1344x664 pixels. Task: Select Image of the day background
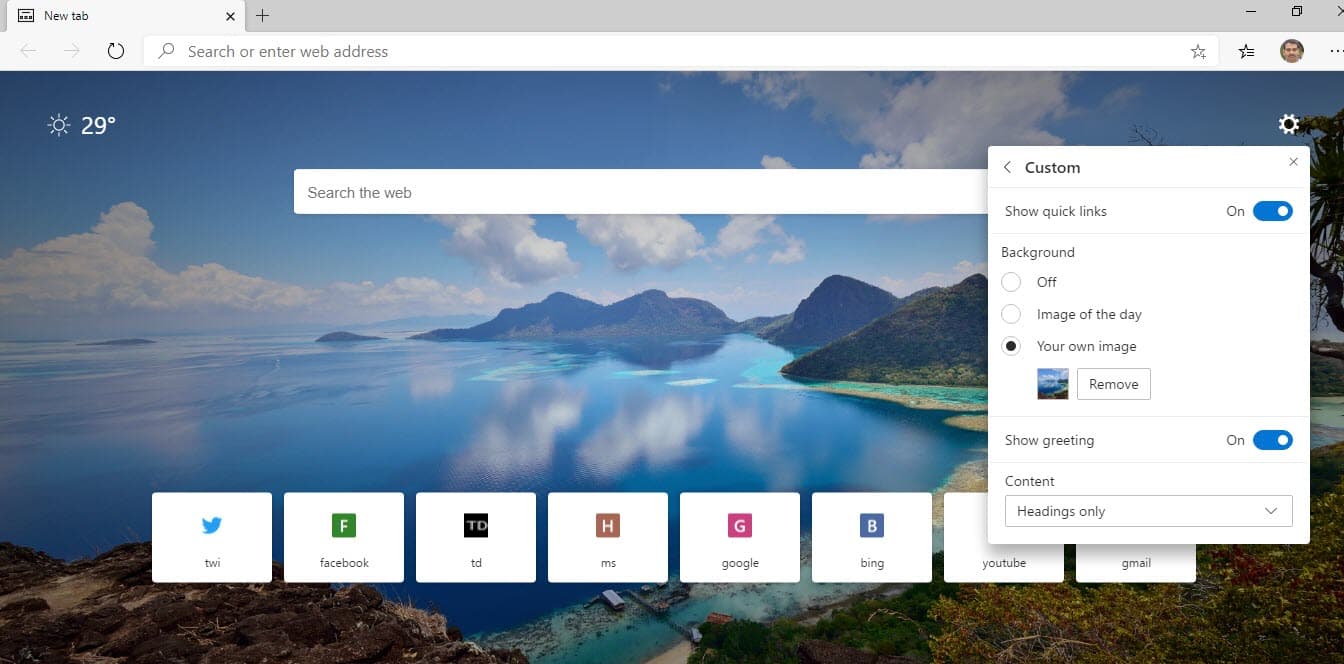point(1011,314)
